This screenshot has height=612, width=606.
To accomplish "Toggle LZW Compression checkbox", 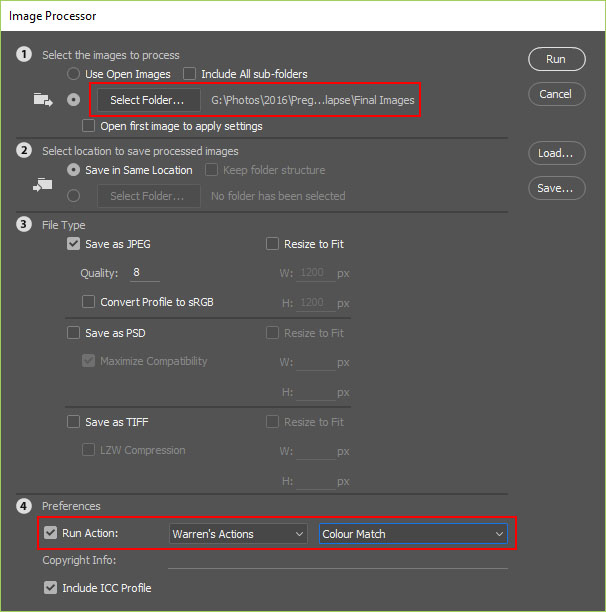I will point(89,450).
